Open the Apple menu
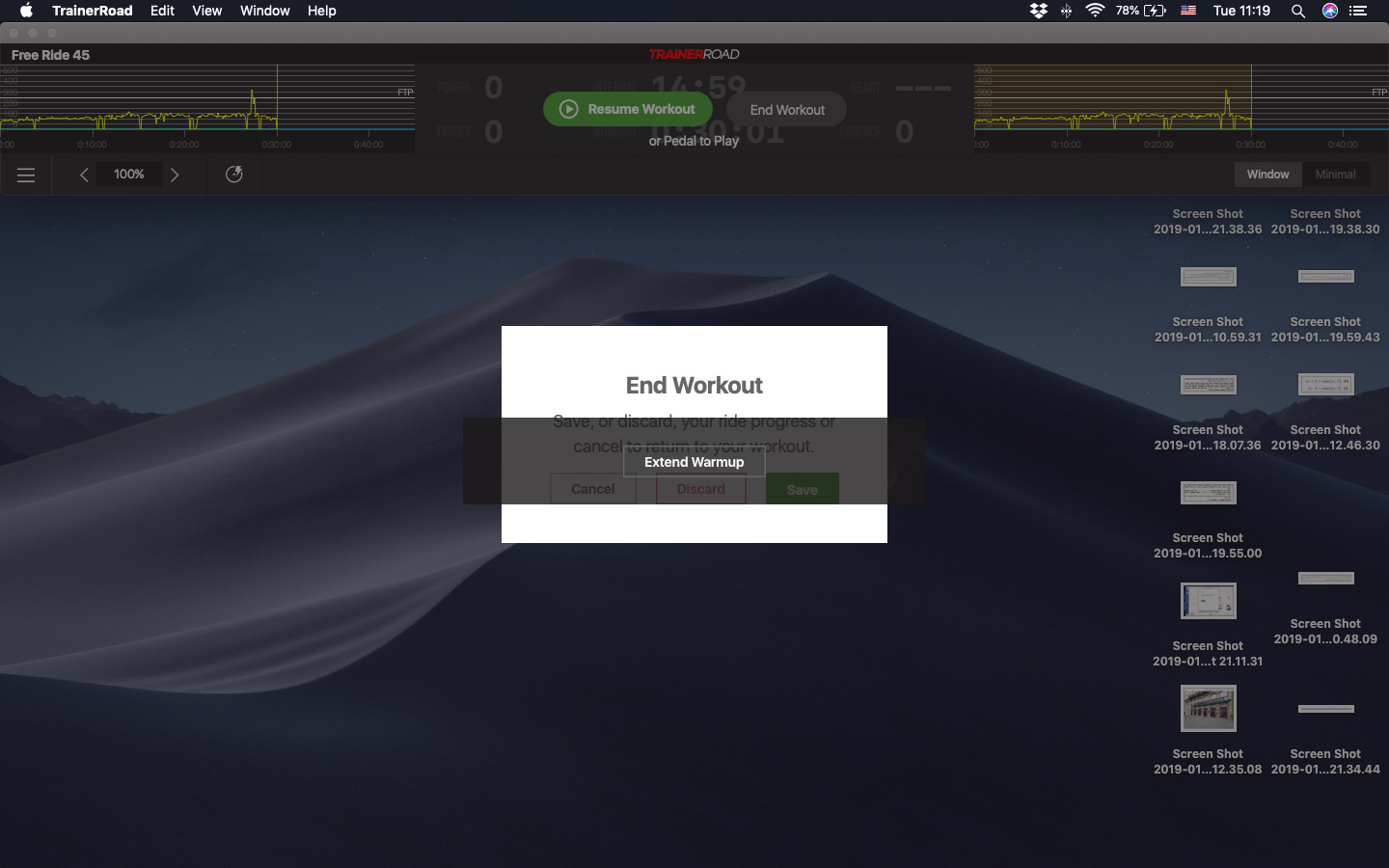This screenshot has width=1389, height=868. point(26,11)
